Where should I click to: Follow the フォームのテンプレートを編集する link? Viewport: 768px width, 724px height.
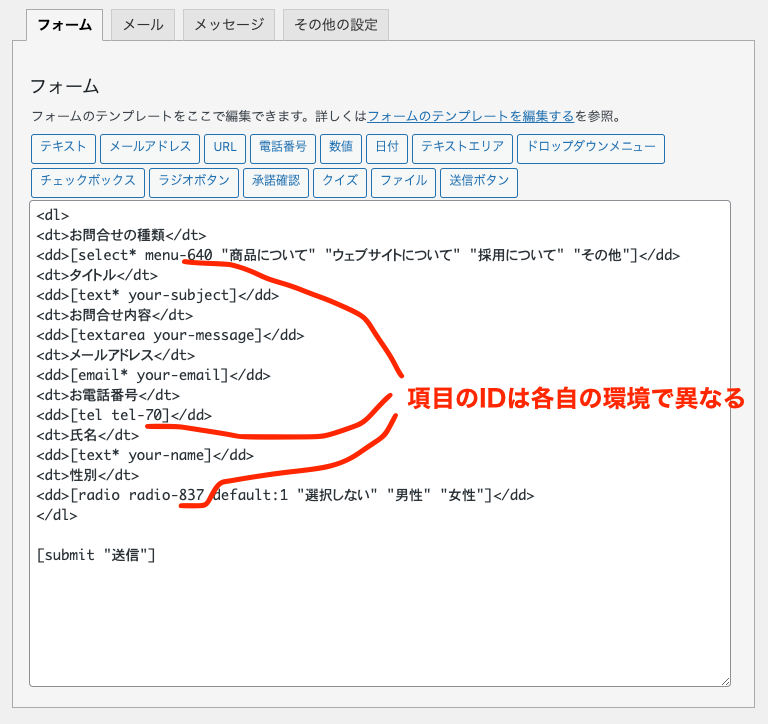click(470, 116)
